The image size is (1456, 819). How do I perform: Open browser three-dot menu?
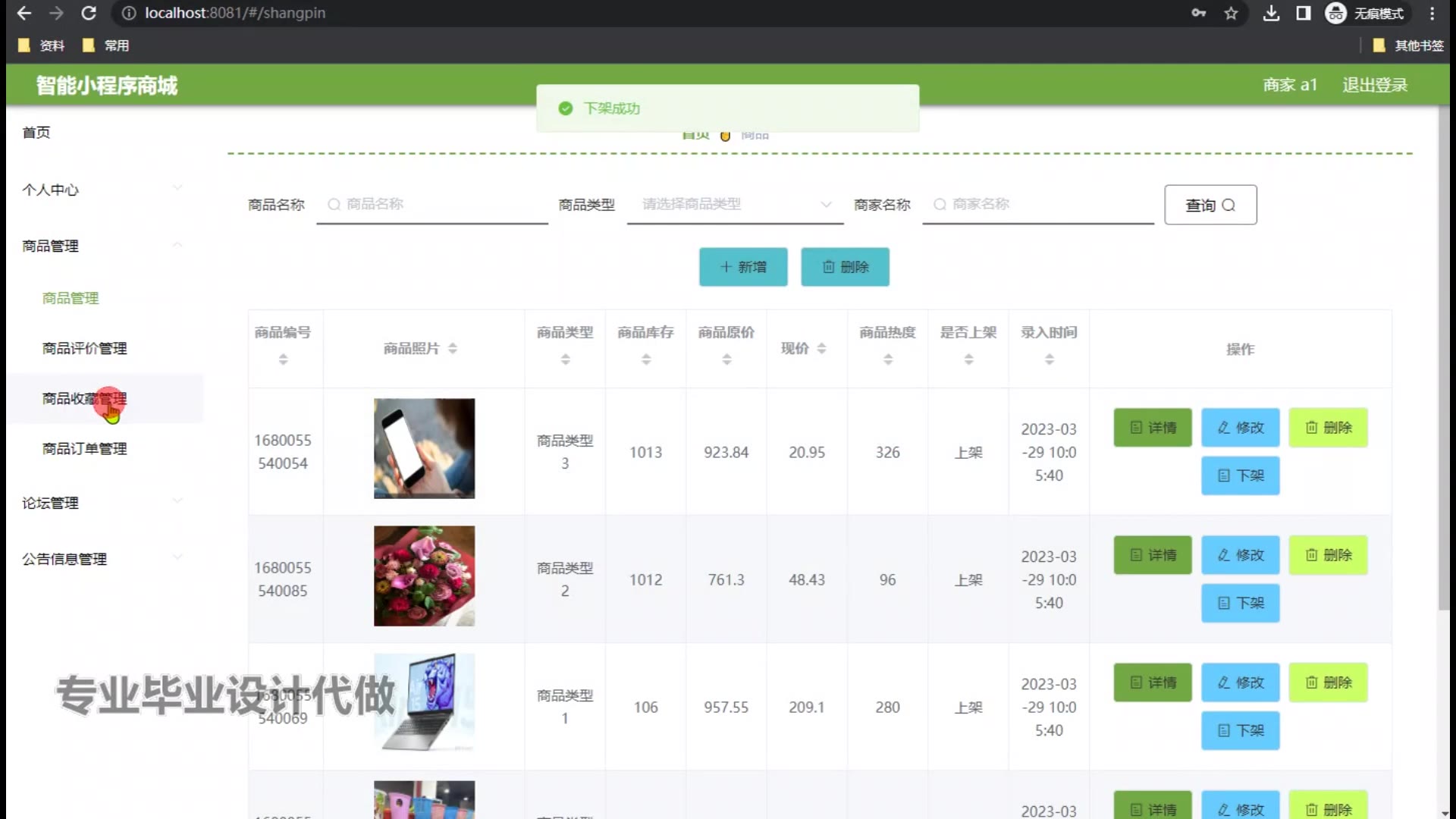click(x=1432, y=13)
